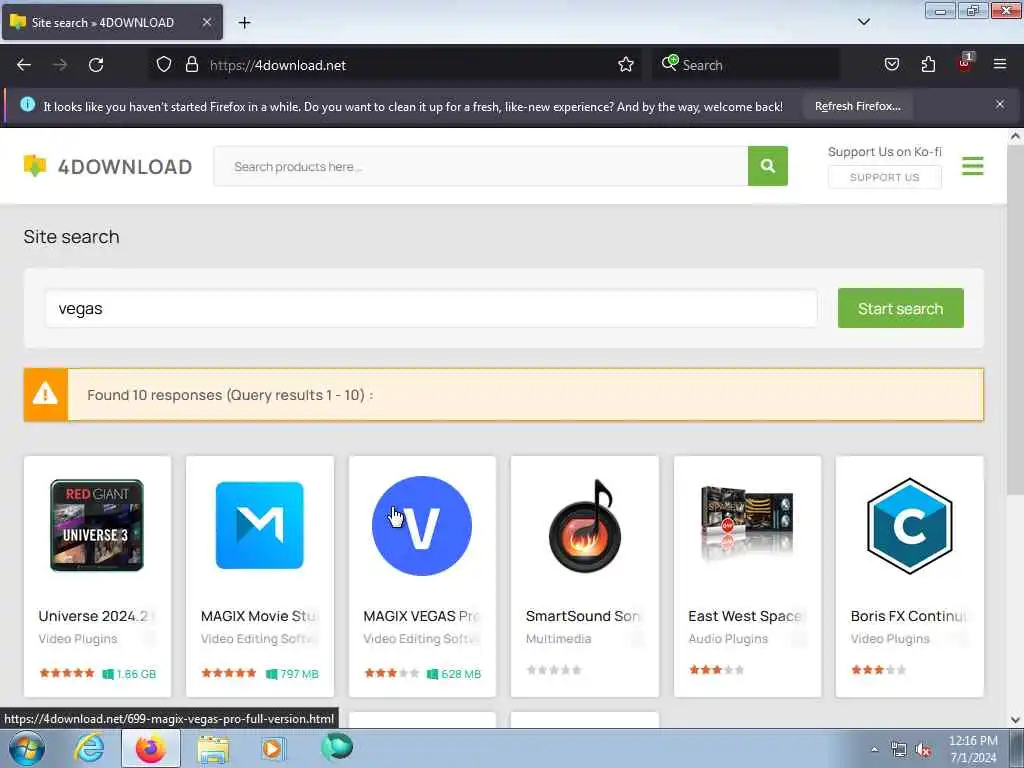Click the muted volume tray icon
The height and width of the screenshot is (768, 1024).
coord(923,750)
